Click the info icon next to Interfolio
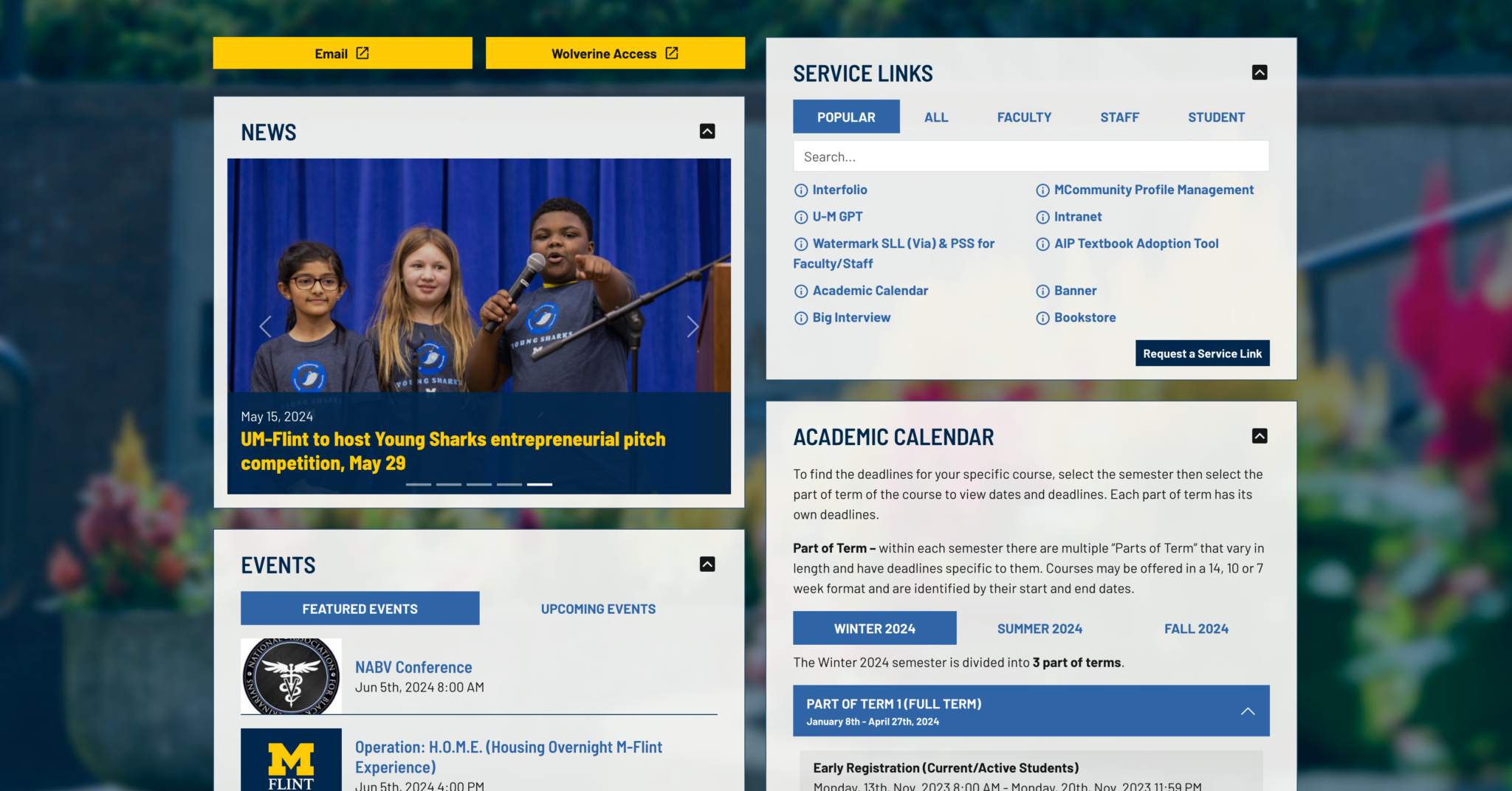1512x791 pixels. point(801,190)
